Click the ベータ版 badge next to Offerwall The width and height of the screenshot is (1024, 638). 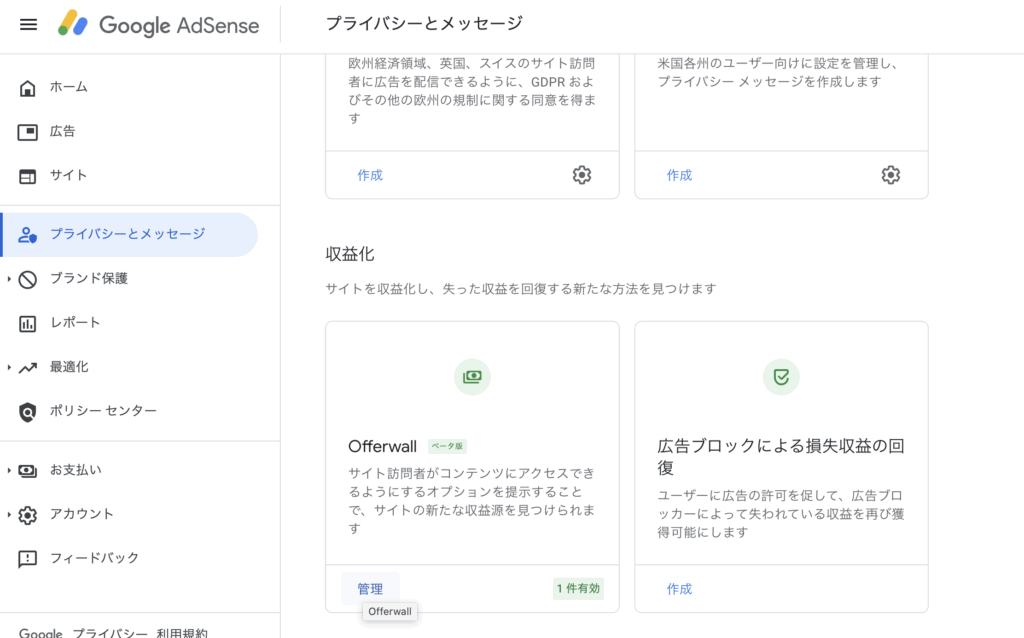pos(447,446)
